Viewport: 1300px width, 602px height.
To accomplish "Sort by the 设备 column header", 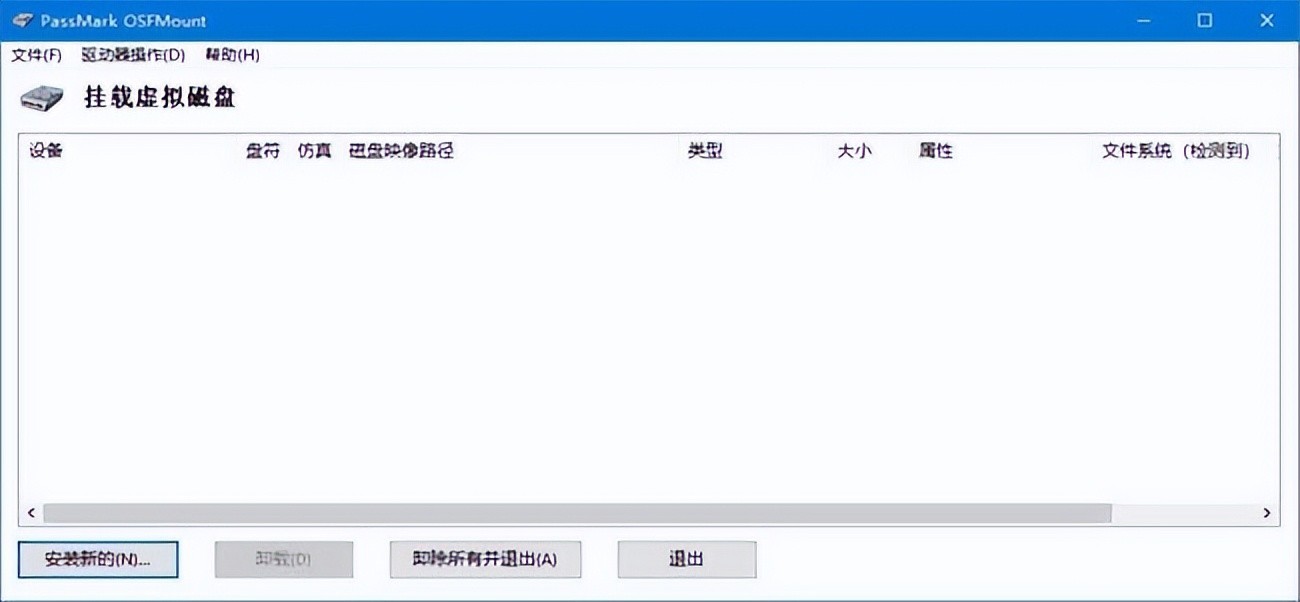I will pos(46,151).
